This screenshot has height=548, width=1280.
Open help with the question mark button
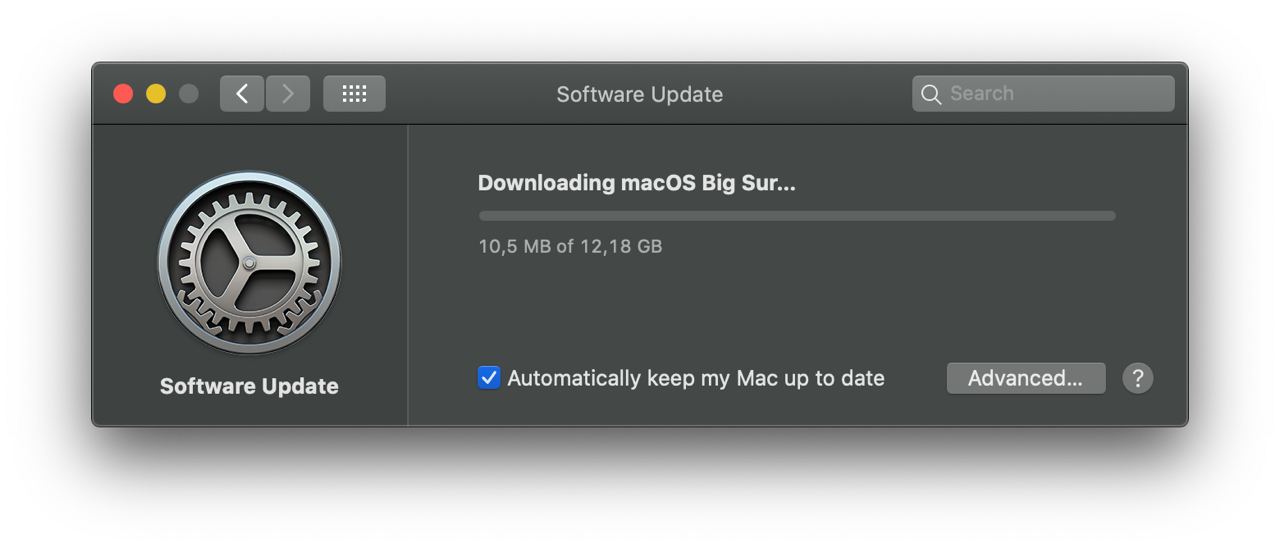pos(1138,378)
